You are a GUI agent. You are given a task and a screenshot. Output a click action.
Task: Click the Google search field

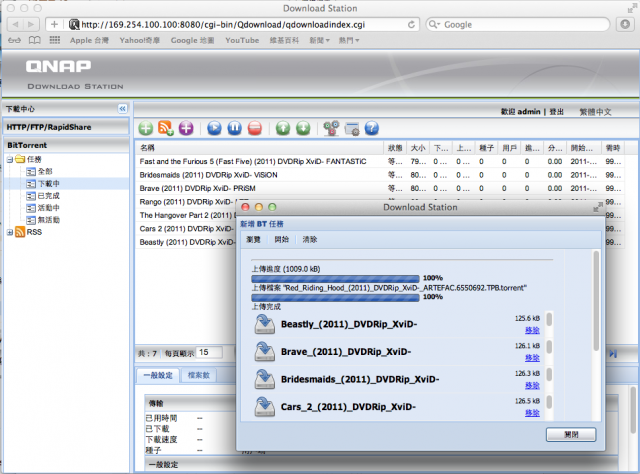tap(518, 24)
